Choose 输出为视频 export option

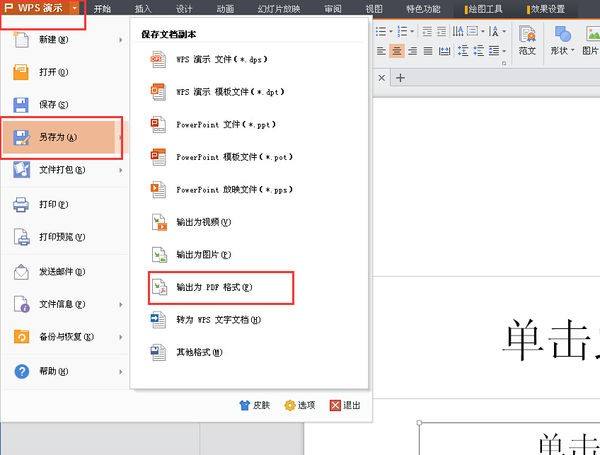191,222
